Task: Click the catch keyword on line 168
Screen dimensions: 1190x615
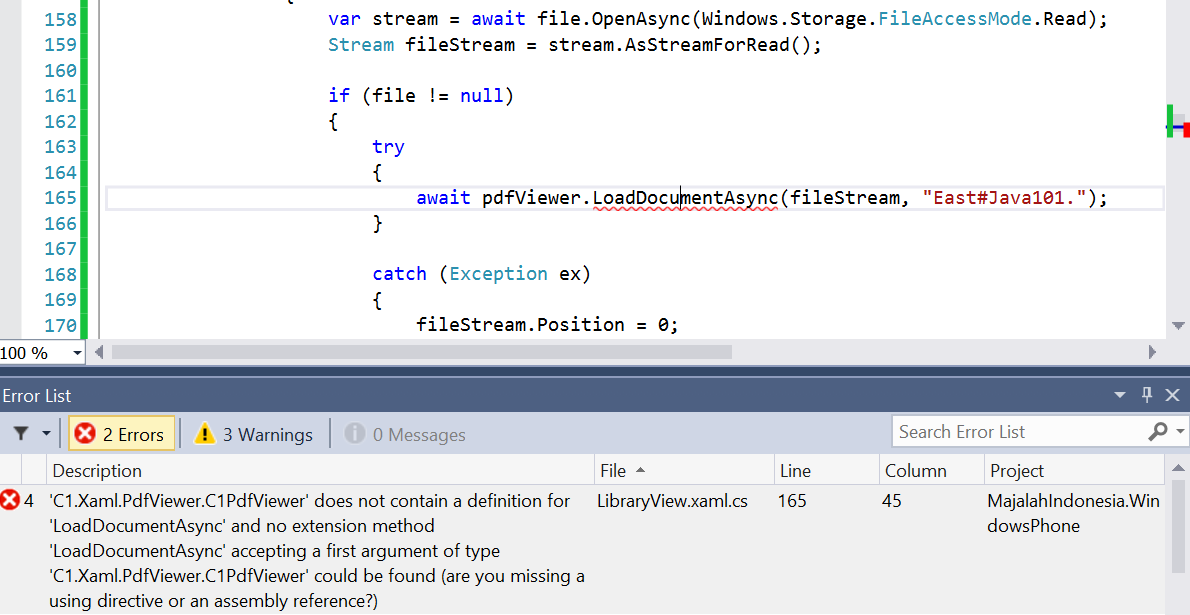Action: click(x=399, y=274)
